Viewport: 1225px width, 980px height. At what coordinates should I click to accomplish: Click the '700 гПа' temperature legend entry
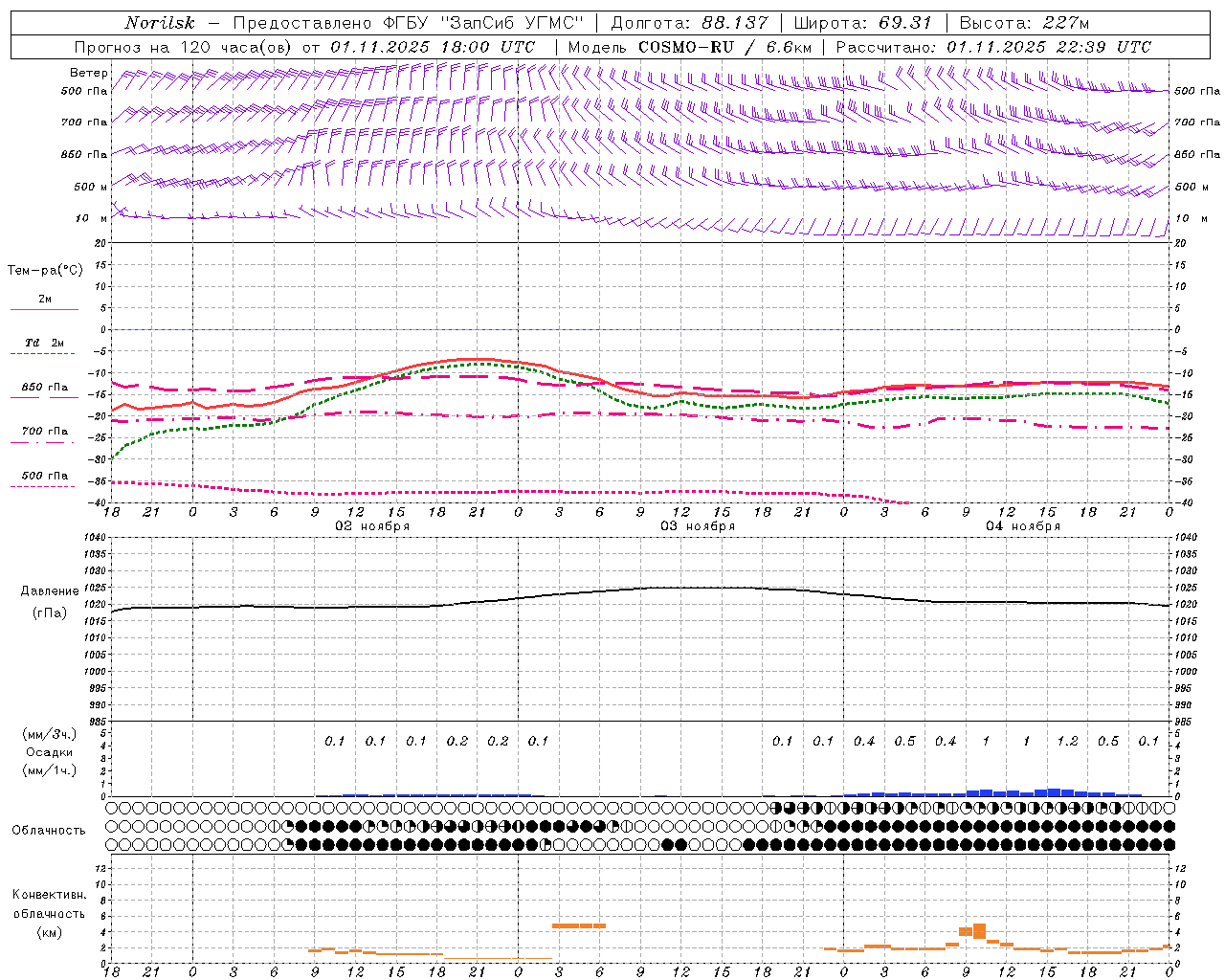[x=45, y=432]
